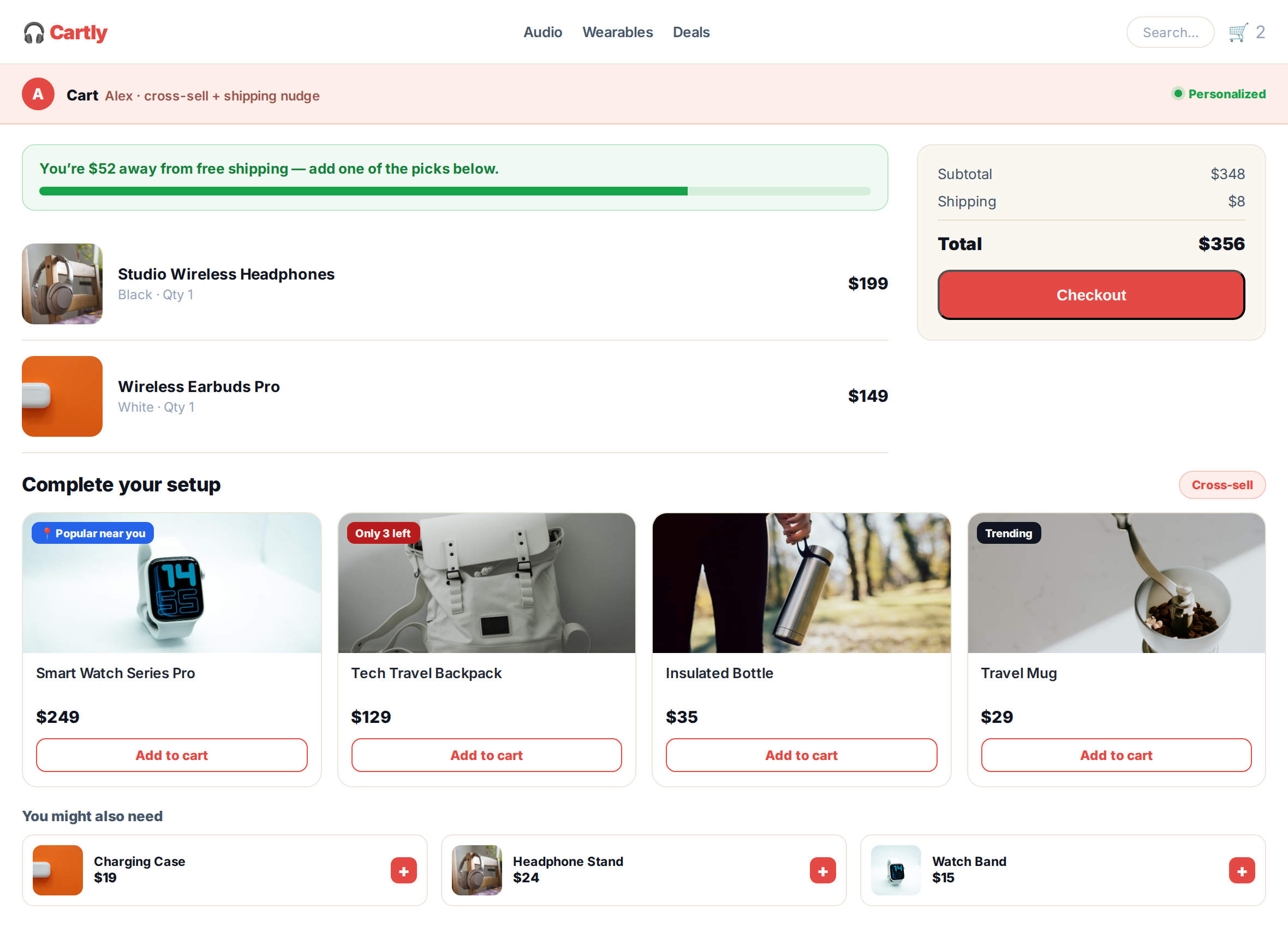Click the Cartly headphones logo icon

(33, 32)
